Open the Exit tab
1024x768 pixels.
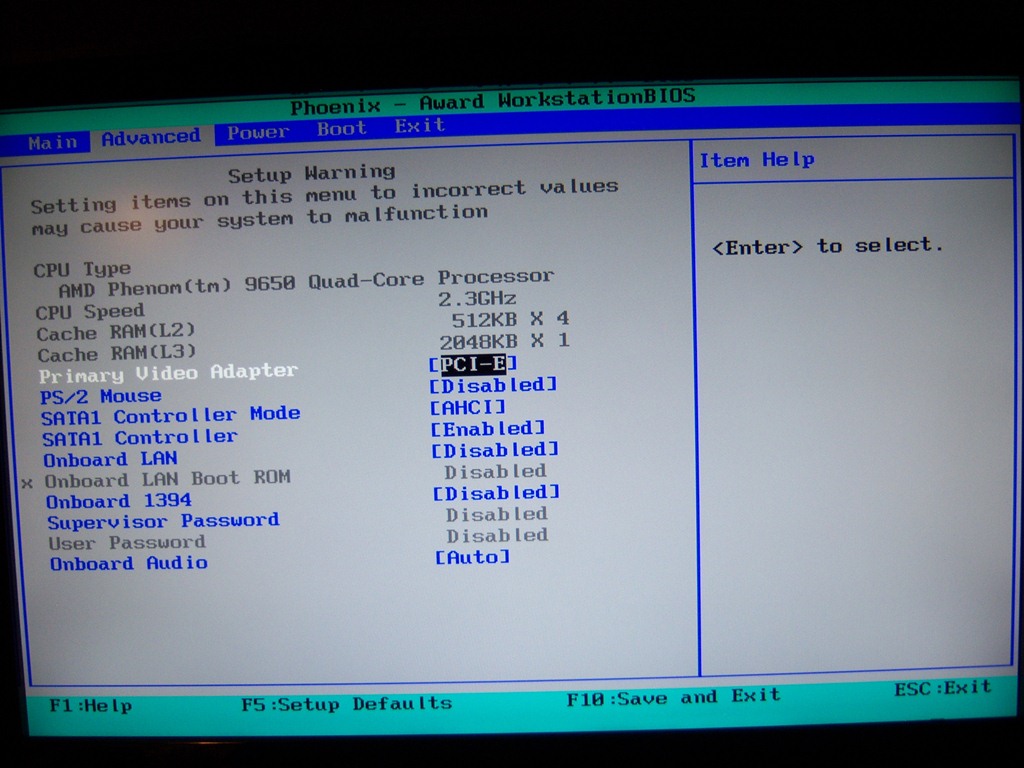click(x=419, y=125)
